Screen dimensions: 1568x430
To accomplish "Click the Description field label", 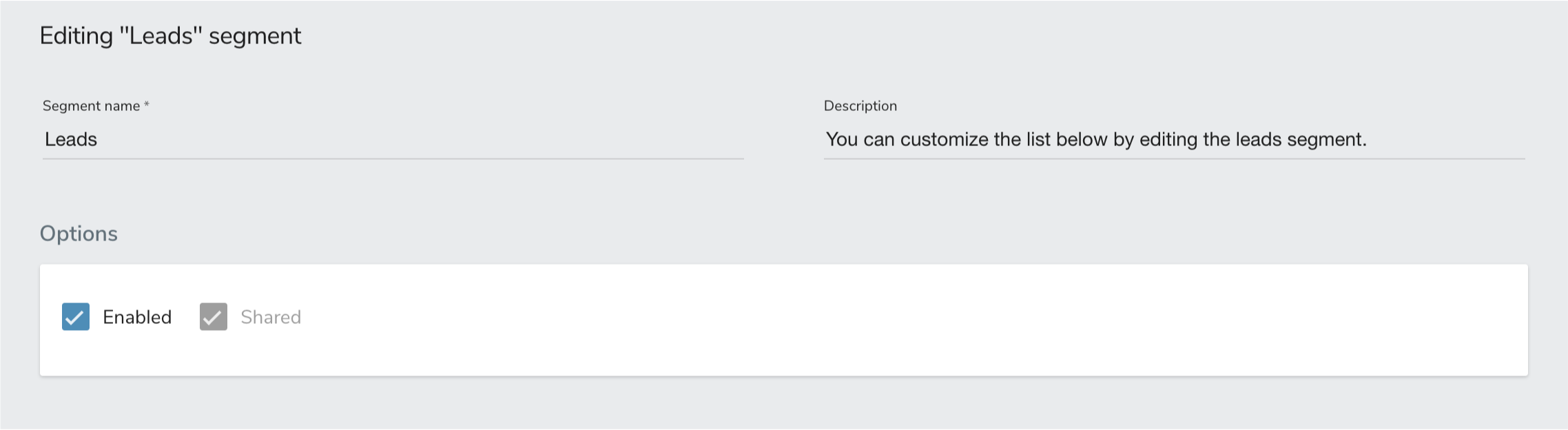I will [860, 106].
